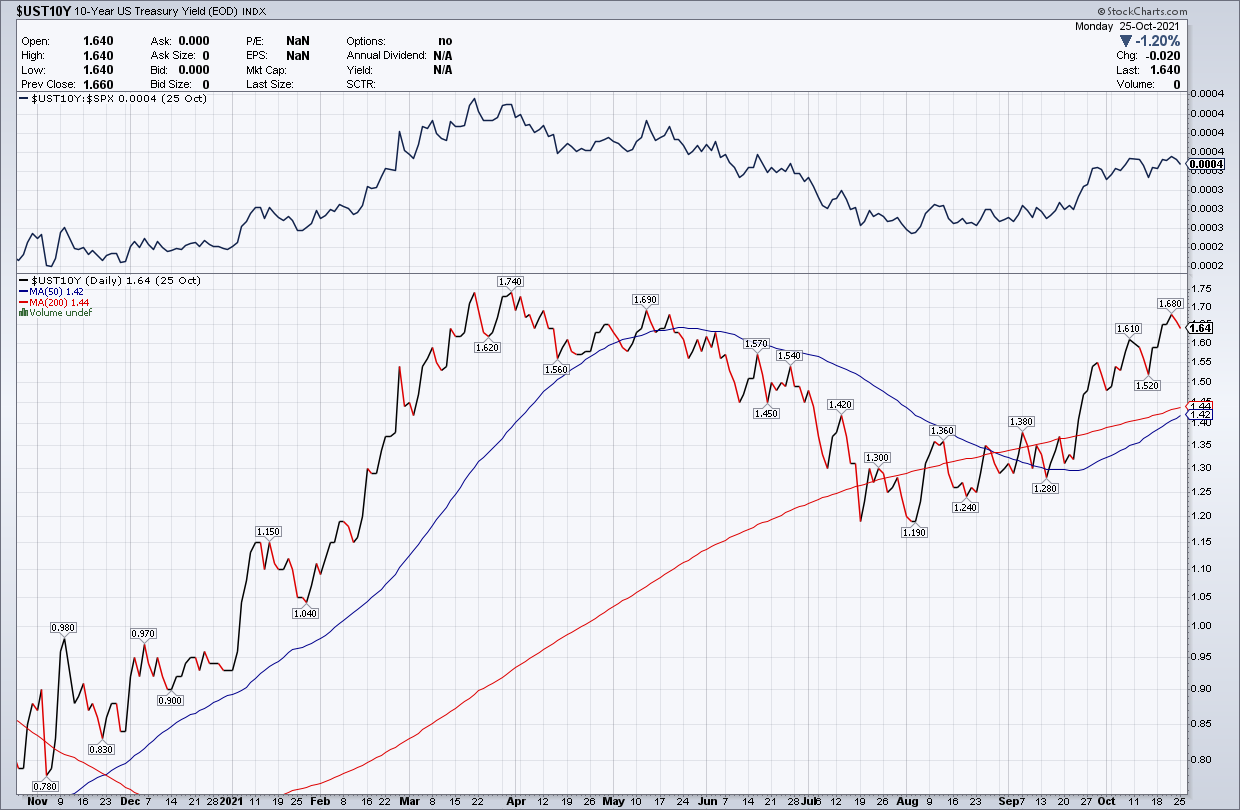This screenshot has width=1240, height=810.
Task: Click the 2021 year label on x-axis
Action: [230, 800]
